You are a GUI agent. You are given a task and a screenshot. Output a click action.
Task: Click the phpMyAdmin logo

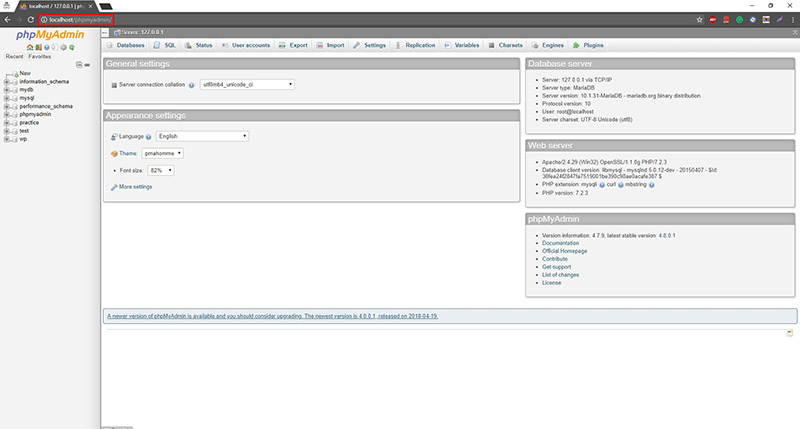(50, 35)
